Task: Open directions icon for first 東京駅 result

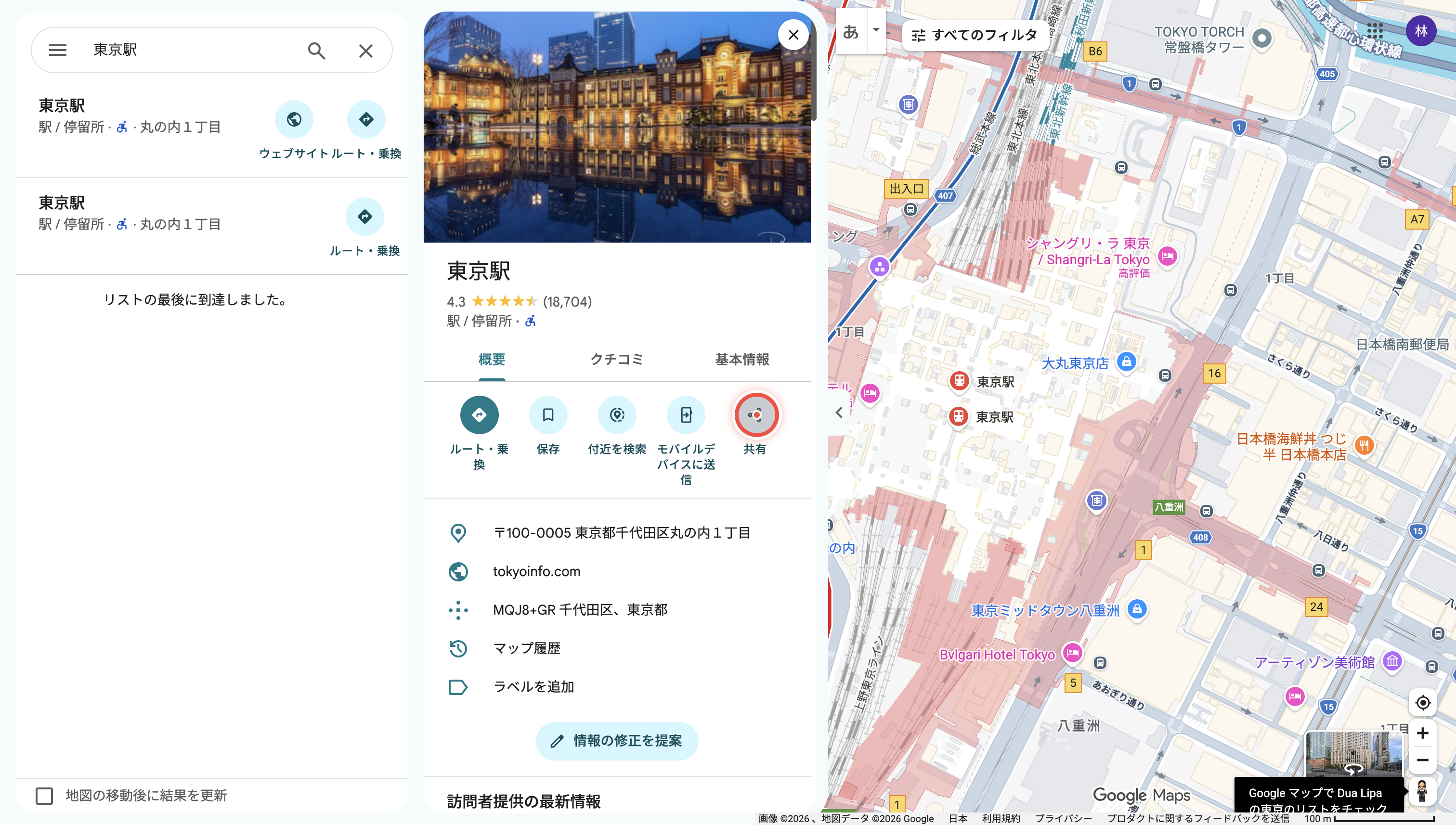Action: (366, 119)
